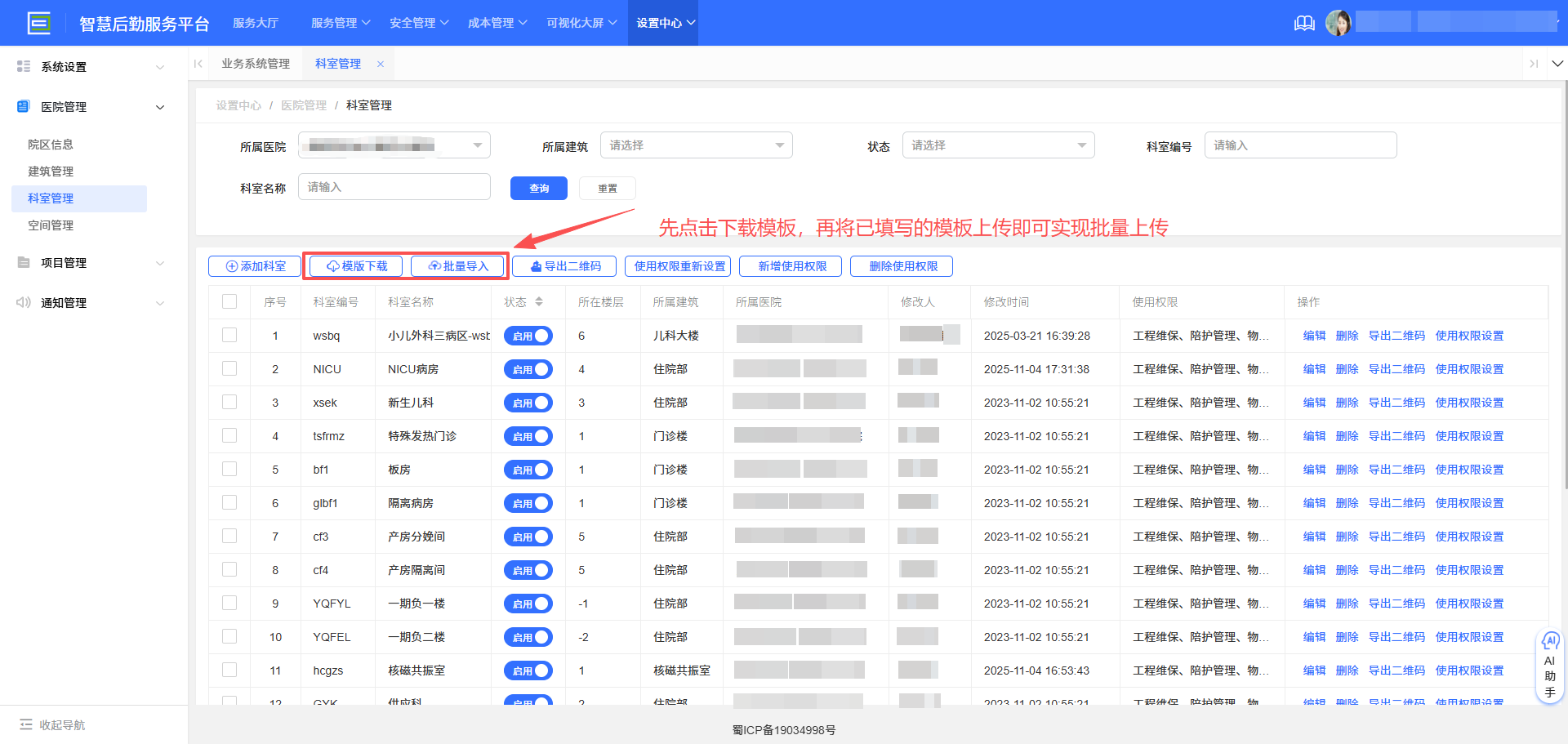This screenshot has width=1568, height=744.
Task: Open the 安全管理 top menu
Action: 419,23
